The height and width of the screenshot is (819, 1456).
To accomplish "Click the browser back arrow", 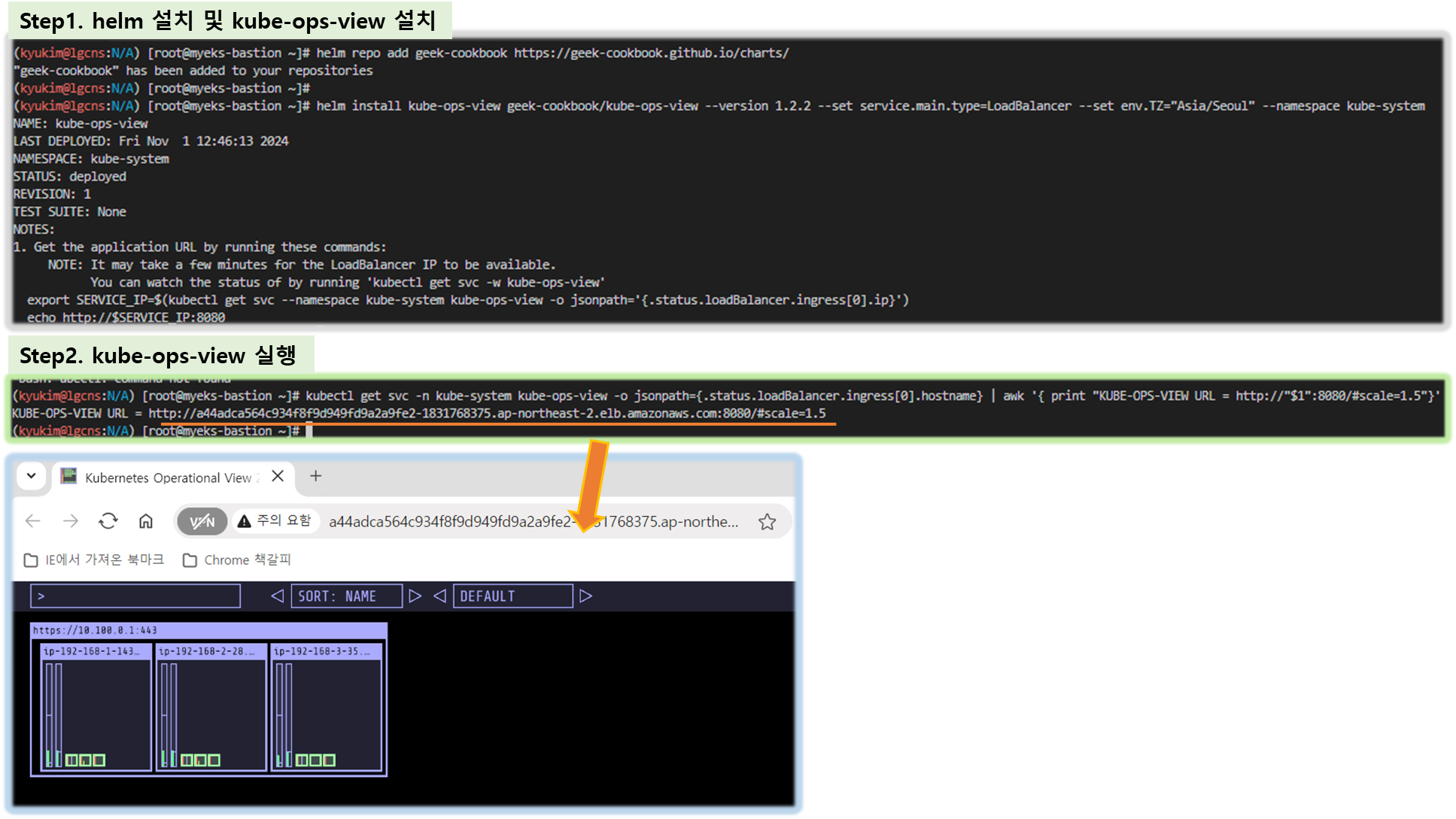I will 33,521.
